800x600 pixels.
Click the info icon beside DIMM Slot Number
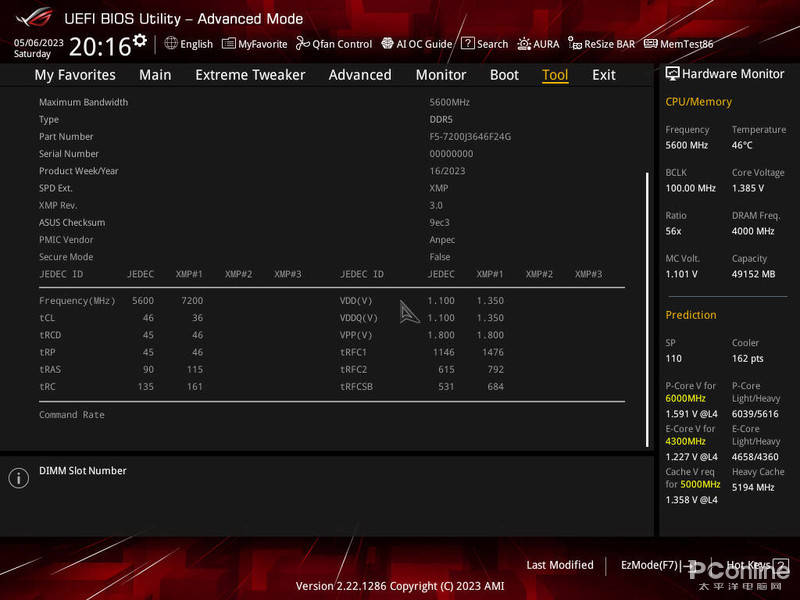coord(19,478)
